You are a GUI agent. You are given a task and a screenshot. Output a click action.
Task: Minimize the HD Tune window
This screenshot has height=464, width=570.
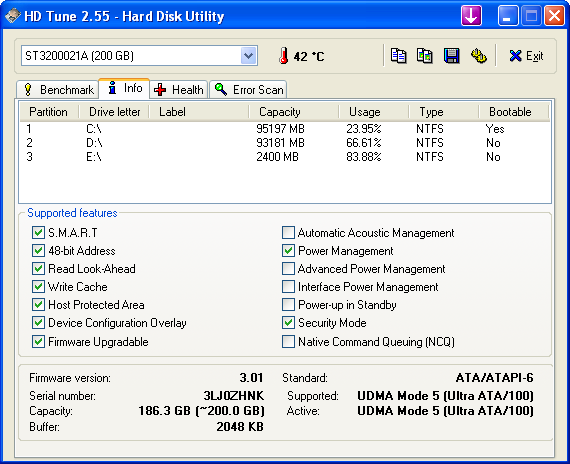508,16
